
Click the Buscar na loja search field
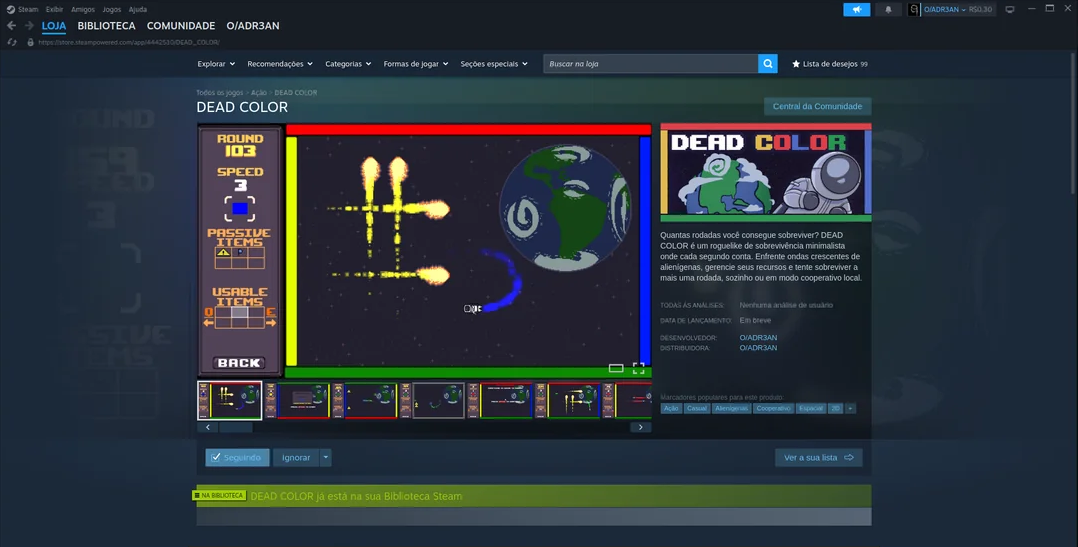[x=650, y=63]
